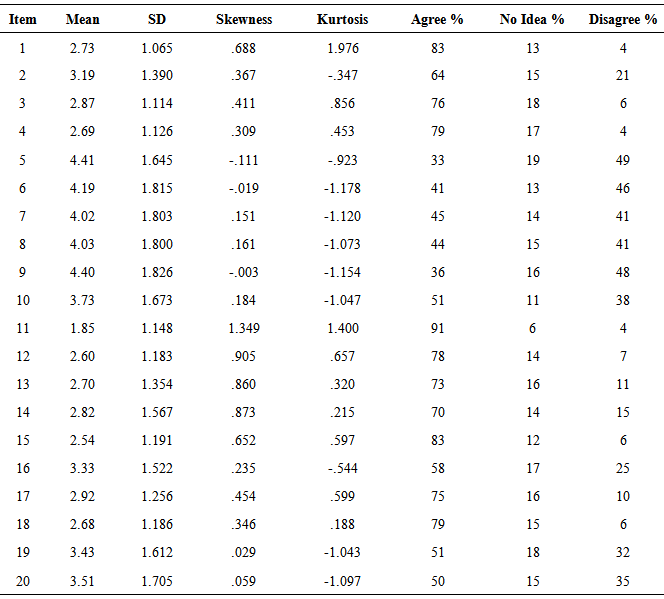Click the kurtosis value -1.178
Image resolution: width=664 pixels, height=599 pixels.
coord(342,188)
